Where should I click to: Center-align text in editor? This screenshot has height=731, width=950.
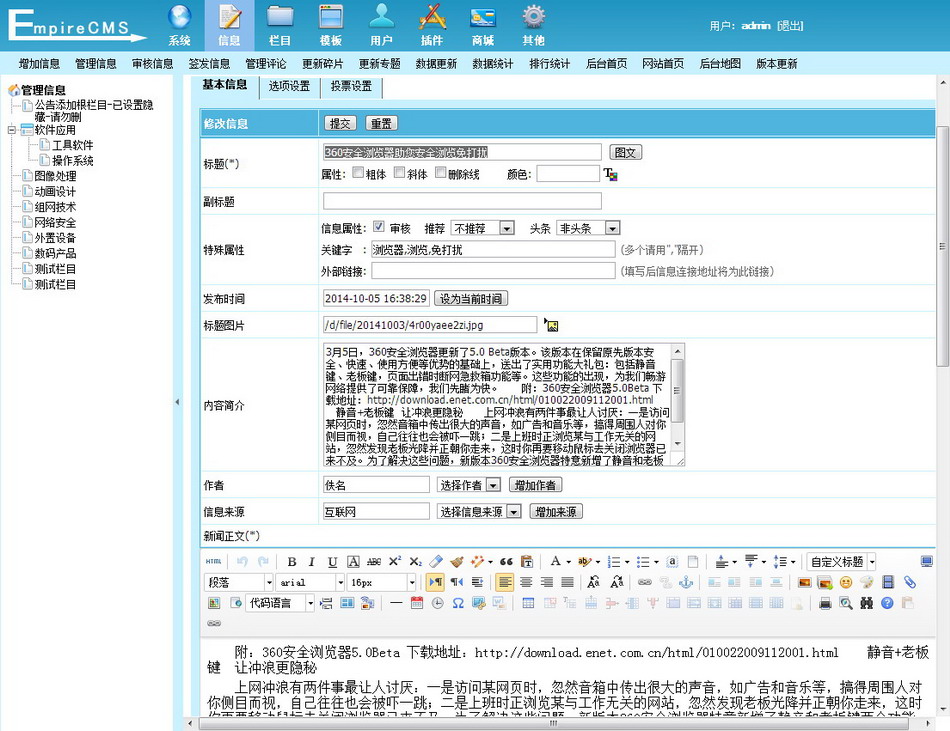tap(526, 582)
